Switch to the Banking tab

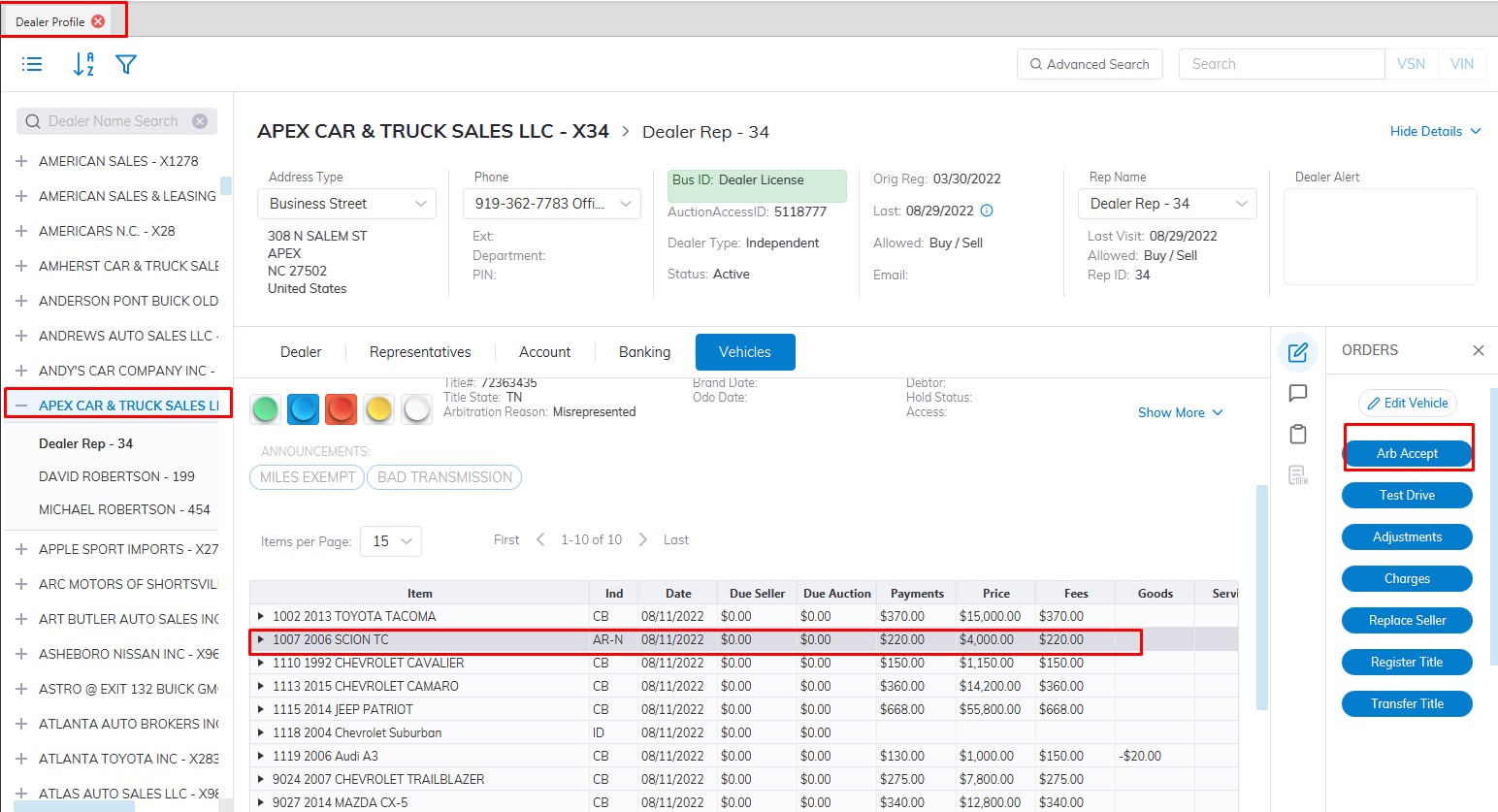(644, 352)
